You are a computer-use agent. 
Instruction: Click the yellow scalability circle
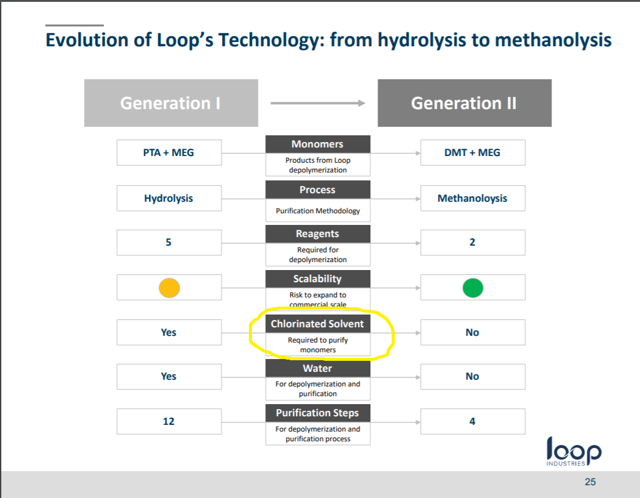pyautogui.click(x=169, y=288)
